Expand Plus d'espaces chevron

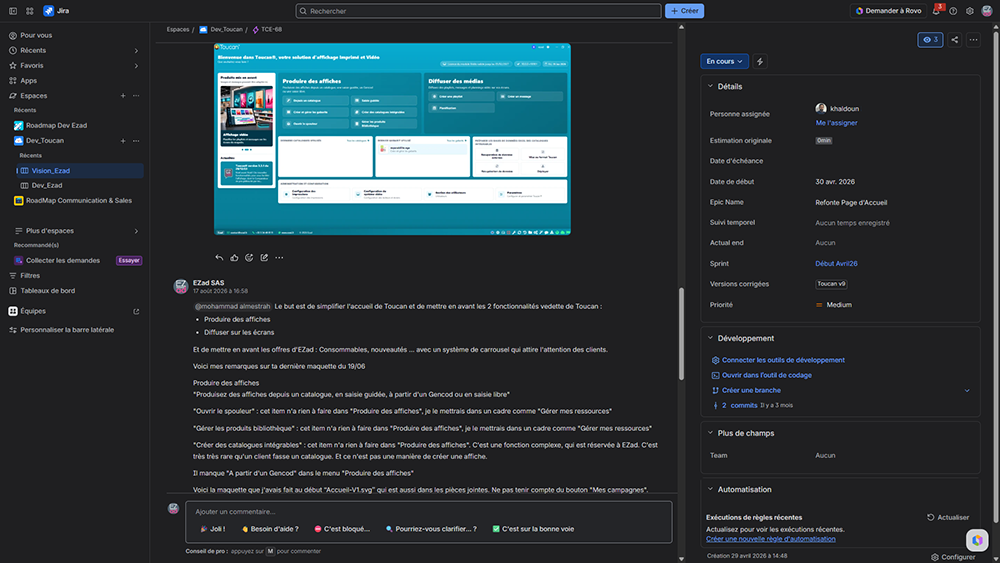point(136,231)
